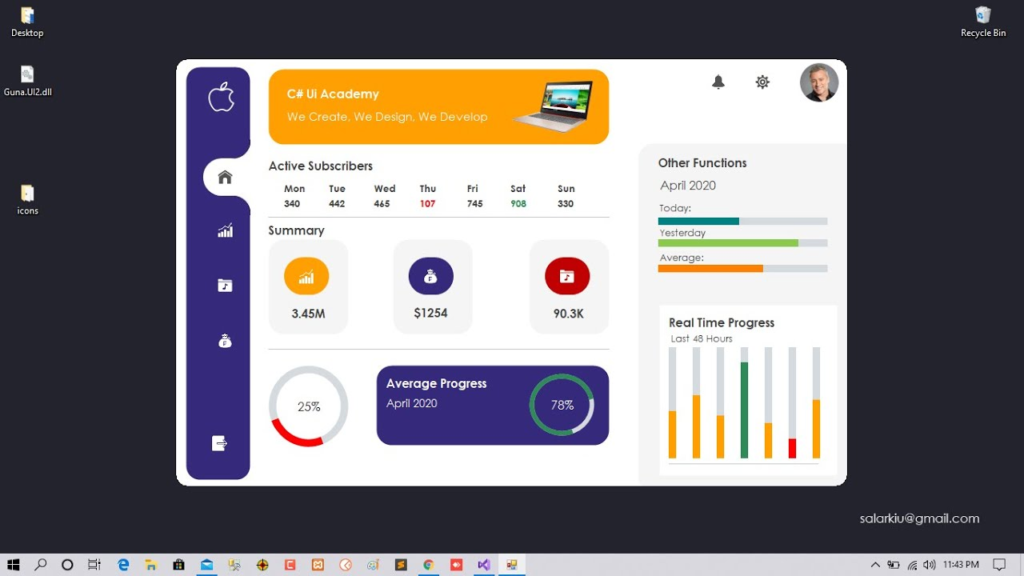Open the bar chart statistics sidebar icon

click(x=225, y=231)
